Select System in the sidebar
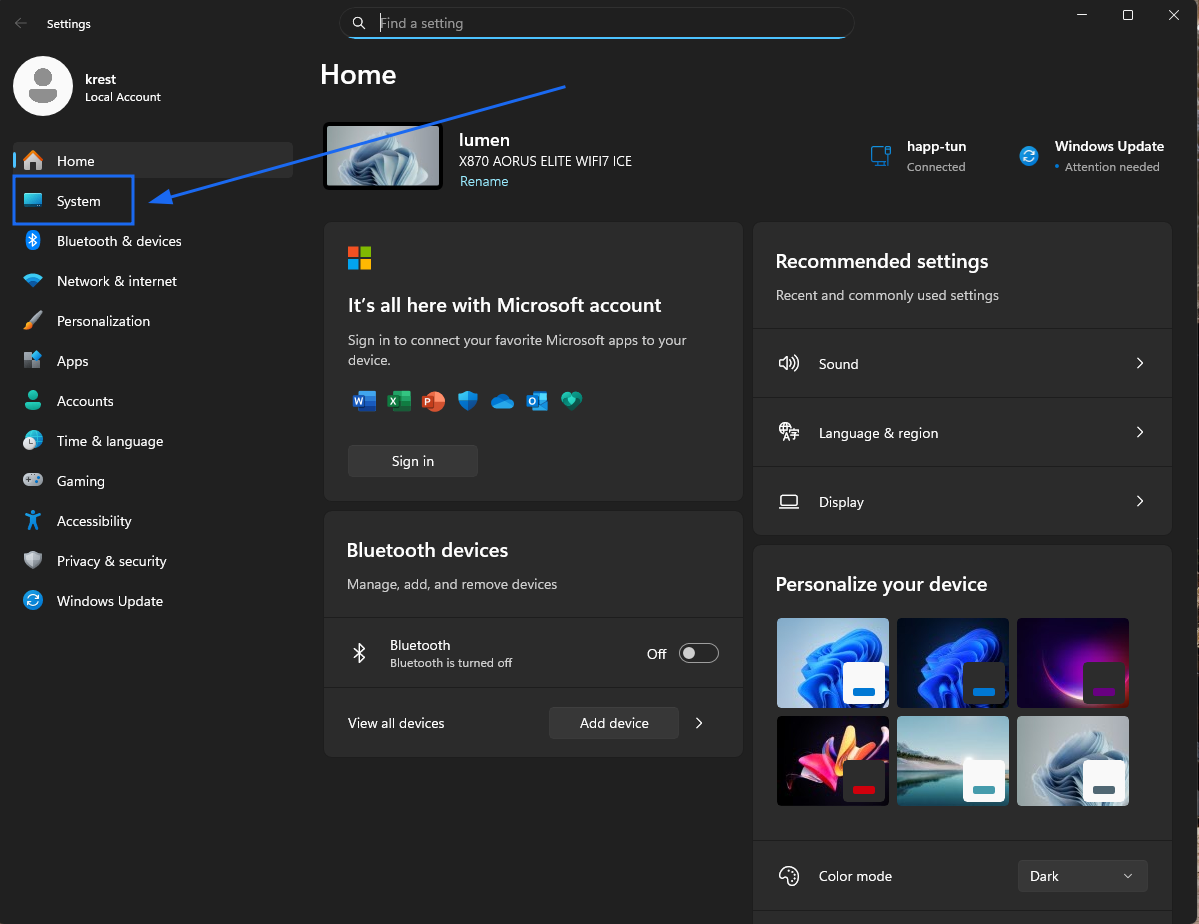This screenshot has height=924, width=1199. (x=78, y=201)
